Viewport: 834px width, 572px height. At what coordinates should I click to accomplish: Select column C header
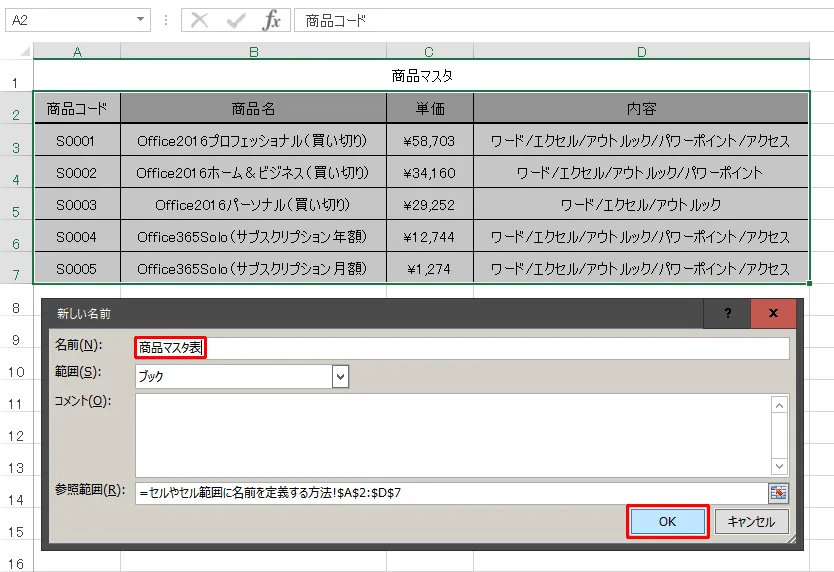click(429, 52)
